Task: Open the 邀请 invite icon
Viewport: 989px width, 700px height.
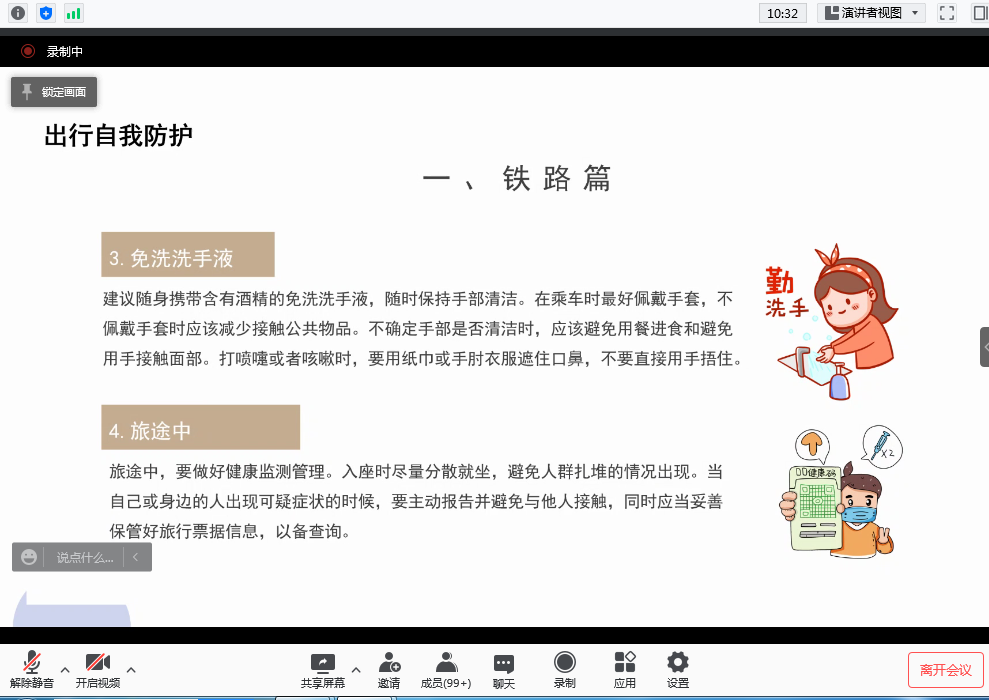Action: (x=389, y=669)
